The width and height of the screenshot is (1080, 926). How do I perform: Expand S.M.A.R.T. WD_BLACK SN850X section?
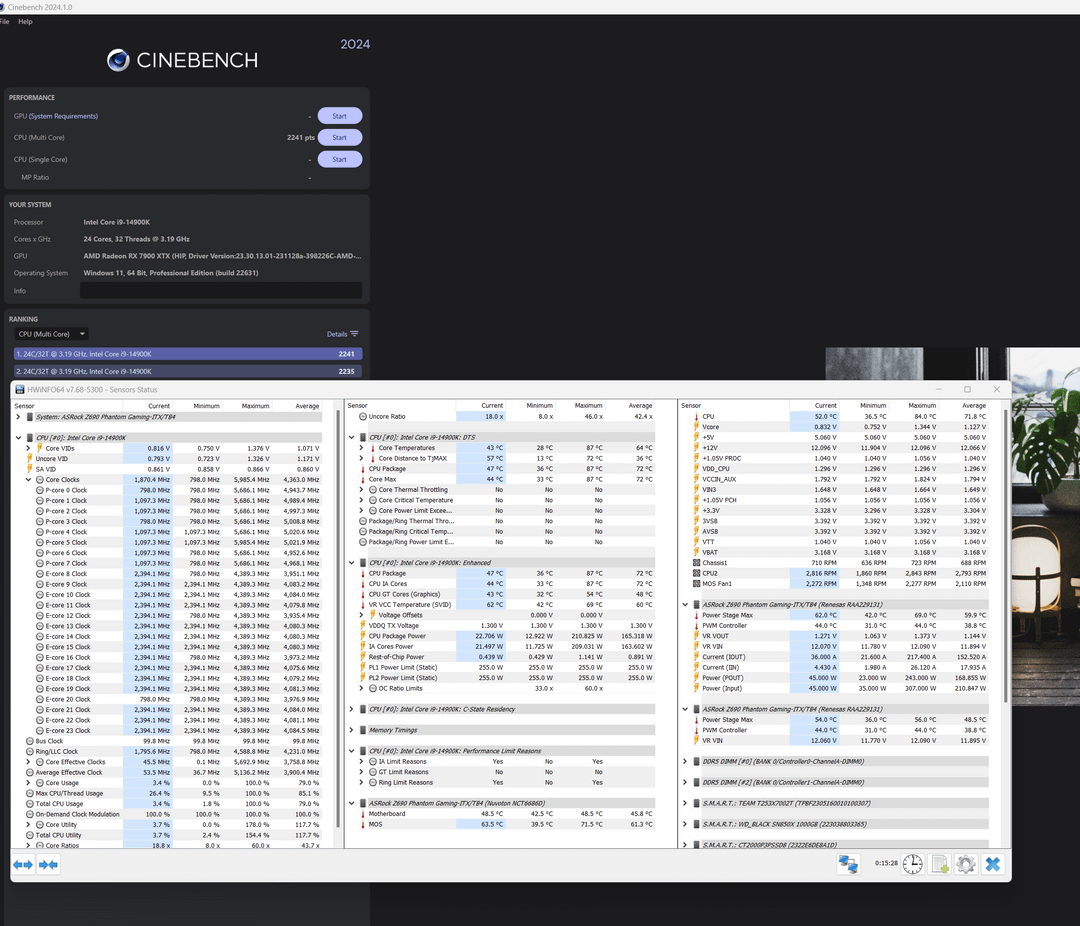685,824
